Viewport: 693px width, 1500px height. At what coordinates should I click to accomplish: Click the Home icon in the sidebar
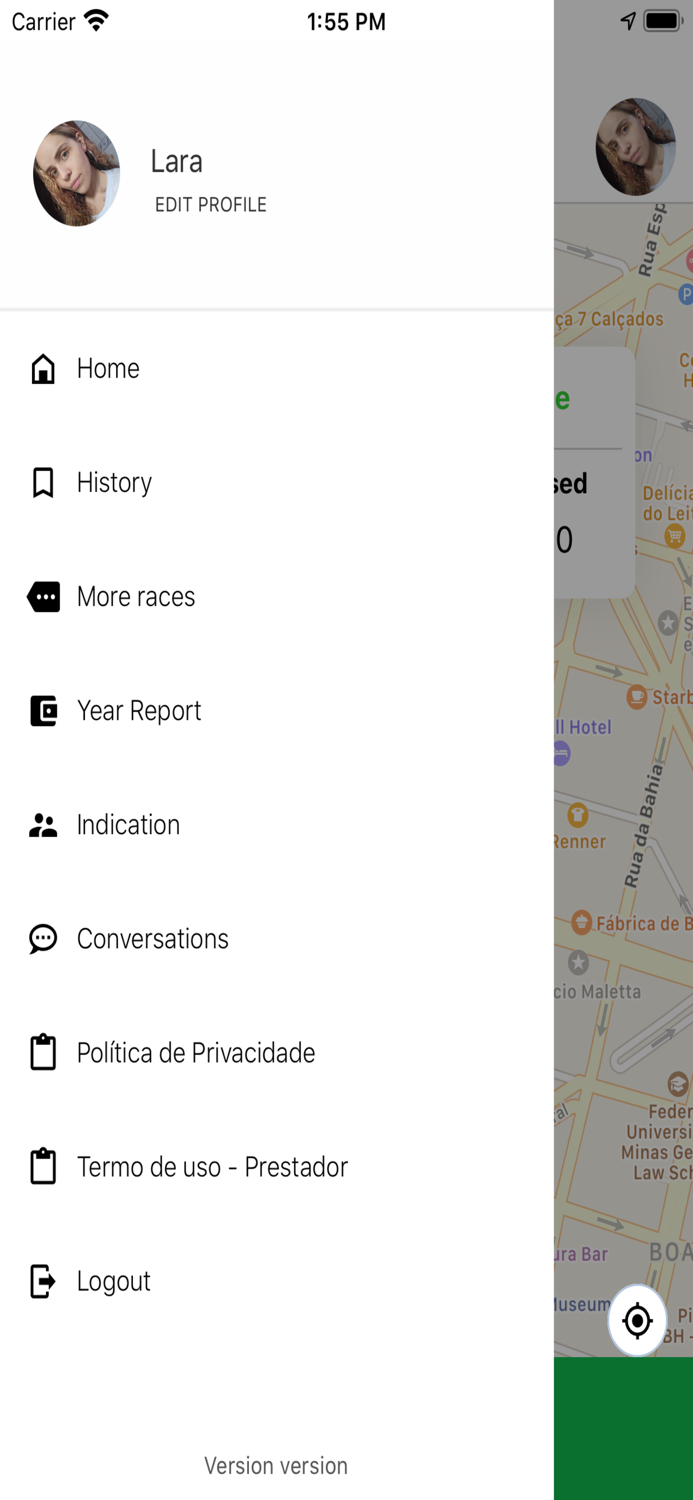(x=43, y=368)
